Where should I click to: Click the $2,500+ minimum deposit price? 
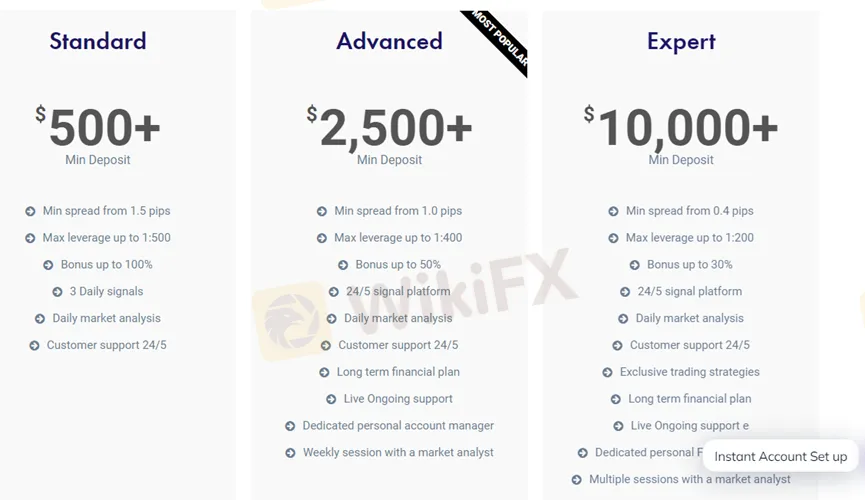(x=390, y=128)
